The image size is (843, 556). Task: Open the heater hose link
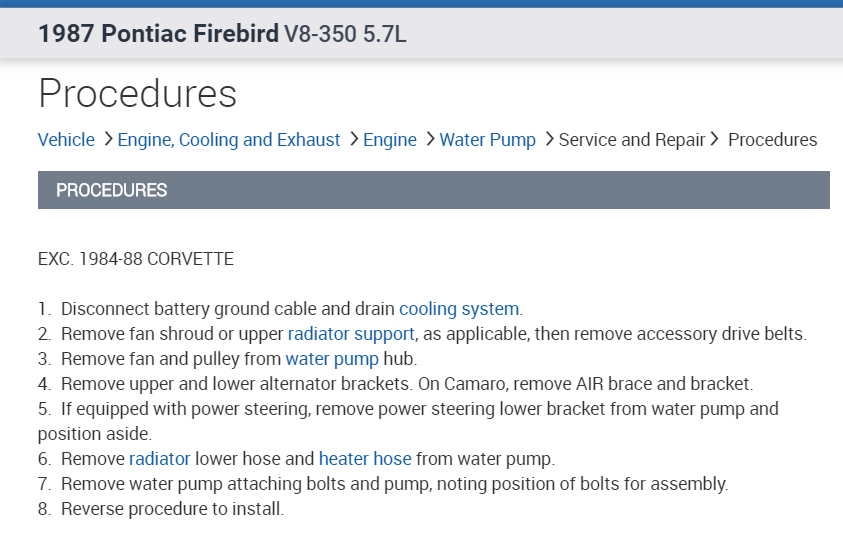[365, 459]
